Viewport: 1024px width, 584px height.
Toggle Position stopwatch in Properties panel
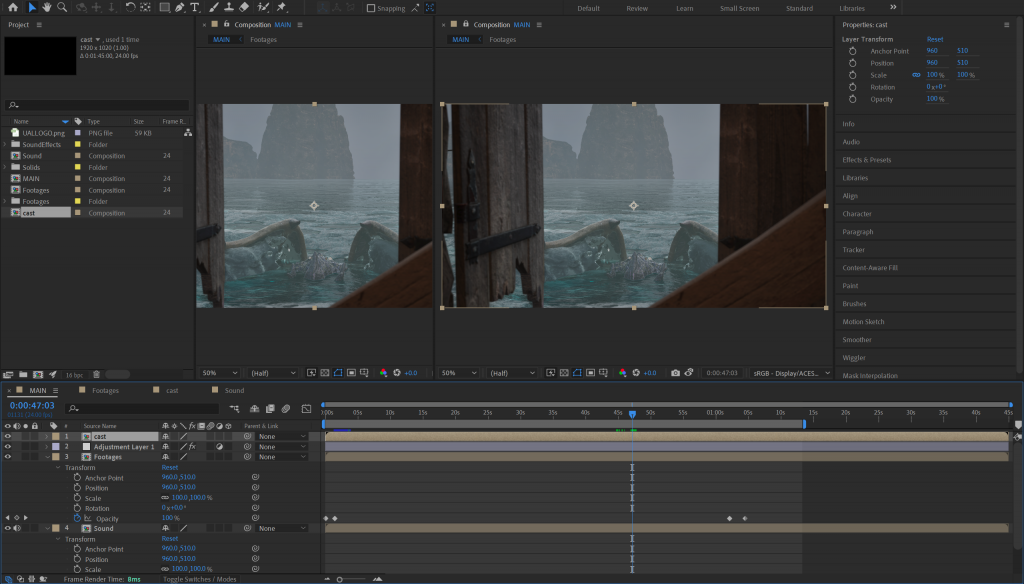pos(852,63)
